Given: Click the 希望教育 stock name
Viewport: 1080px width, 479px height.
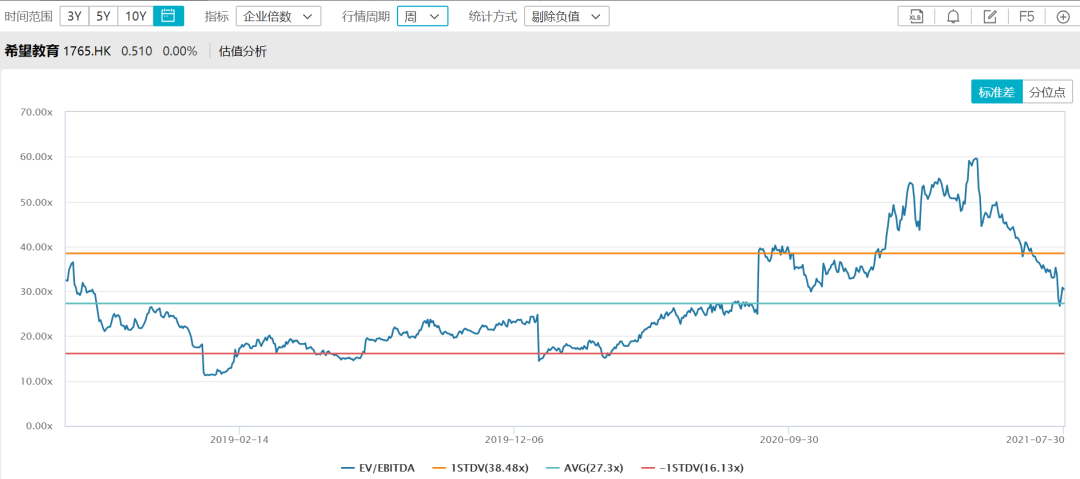Looking at the screenshot, I should (32, 51).
